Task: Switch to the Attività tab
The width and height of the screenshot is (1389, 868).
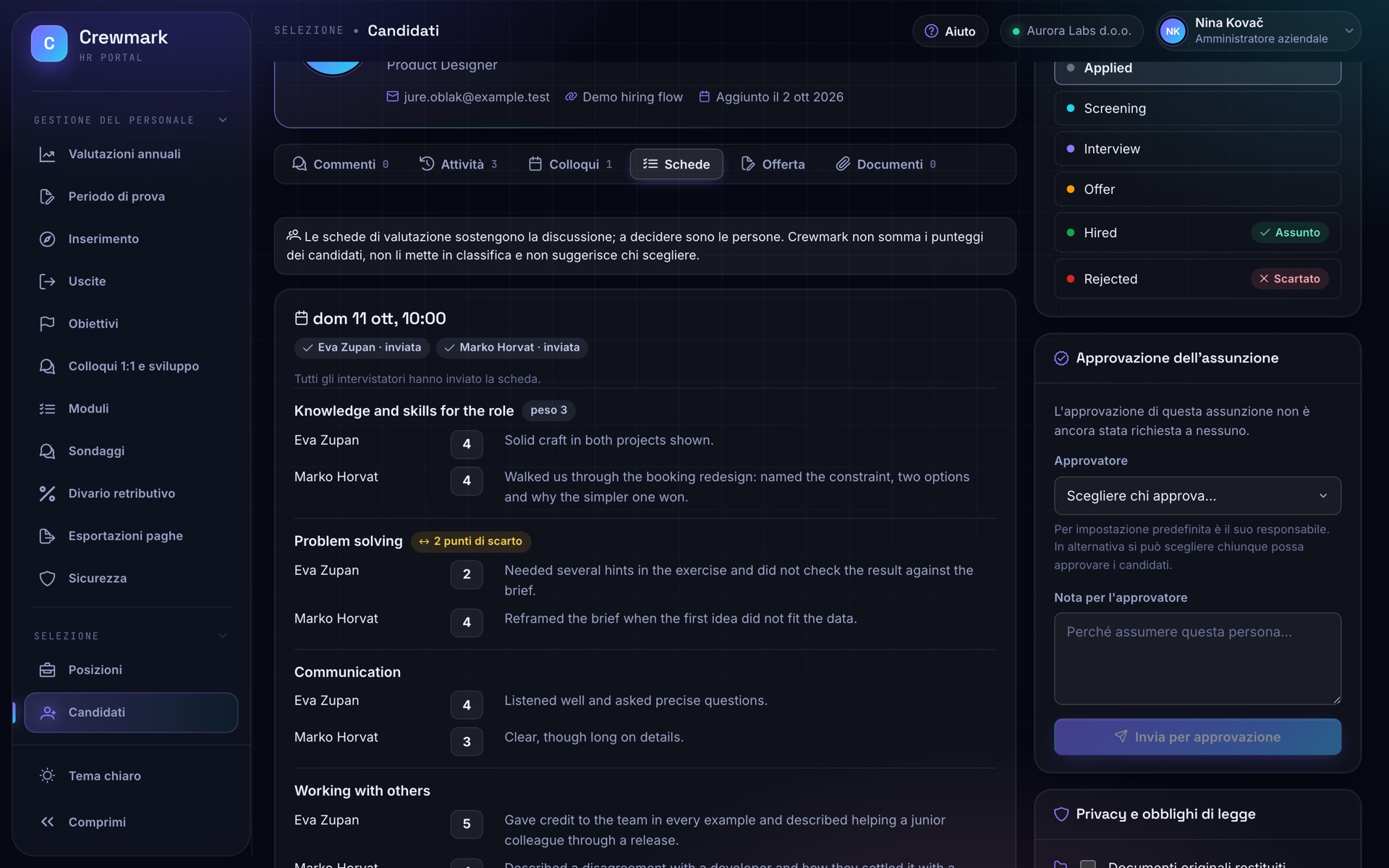Action: [459, 164]
